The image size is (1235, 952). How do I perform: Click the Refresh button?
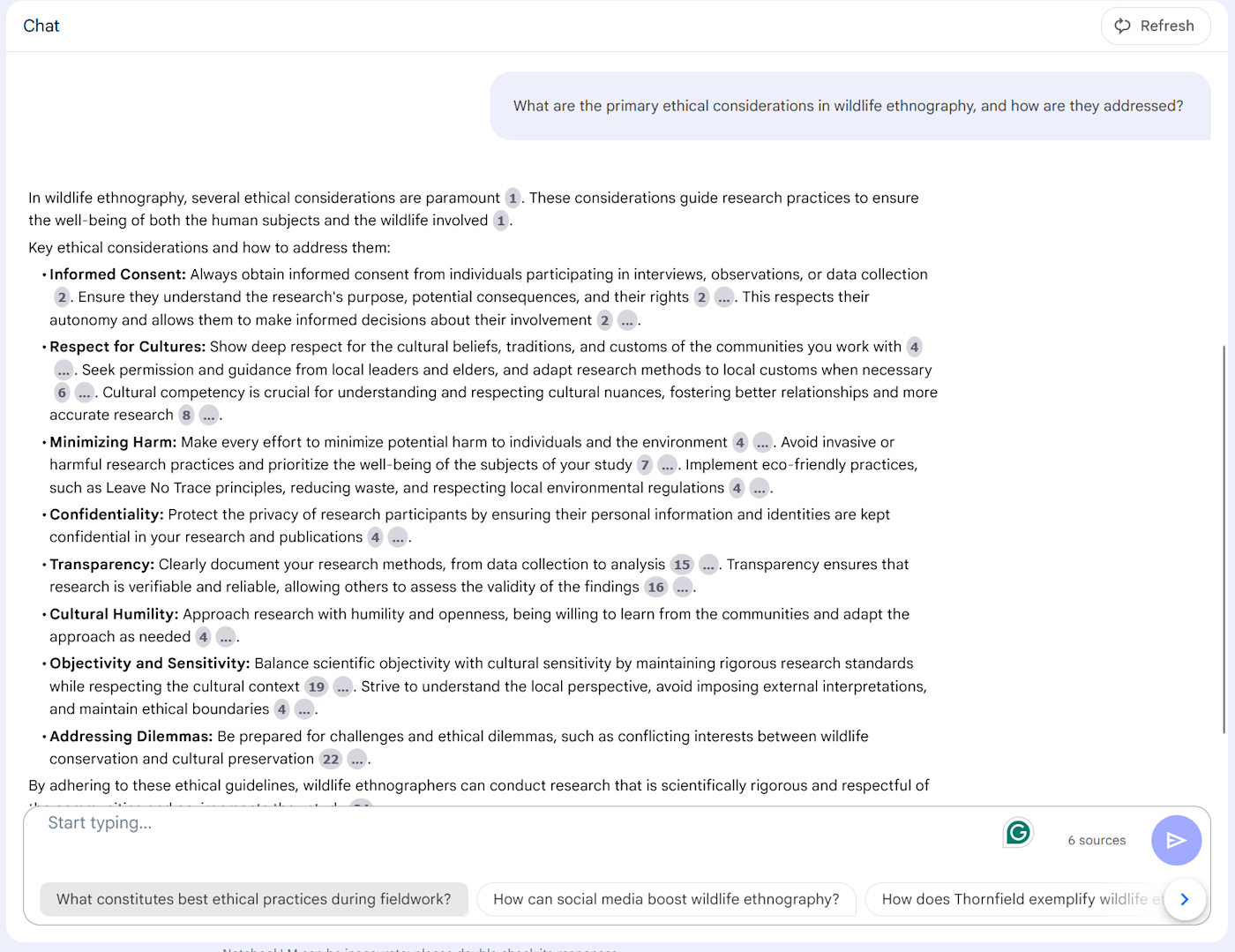point(1155,26)
